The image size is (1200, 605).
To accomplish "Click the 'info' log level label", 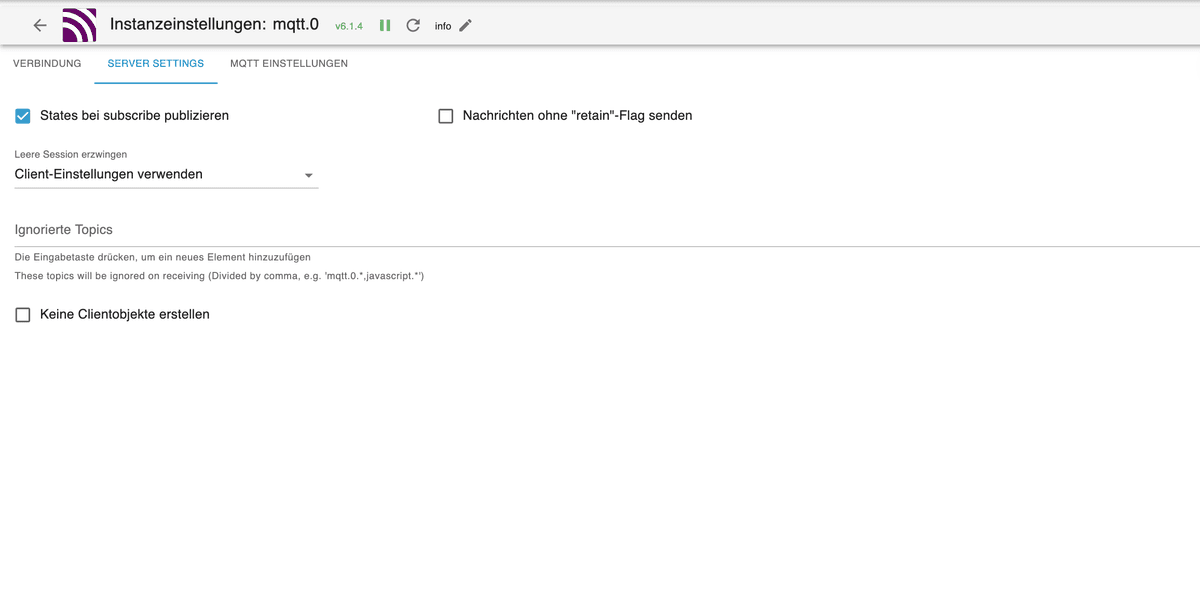I will coord(442,26).
